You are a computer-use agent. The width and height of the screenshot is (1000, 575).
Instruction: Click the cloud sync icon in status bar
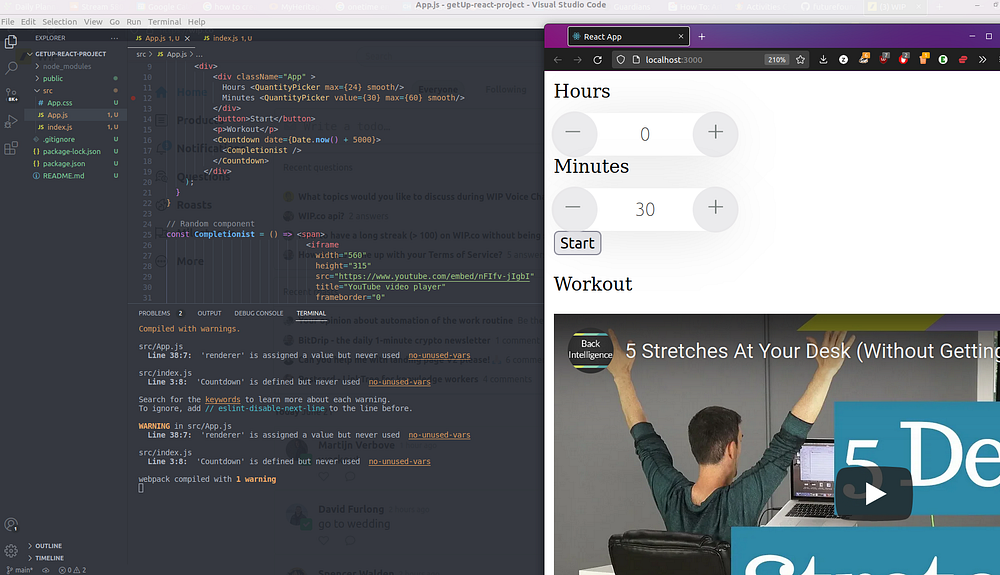(x=45, y=570)
